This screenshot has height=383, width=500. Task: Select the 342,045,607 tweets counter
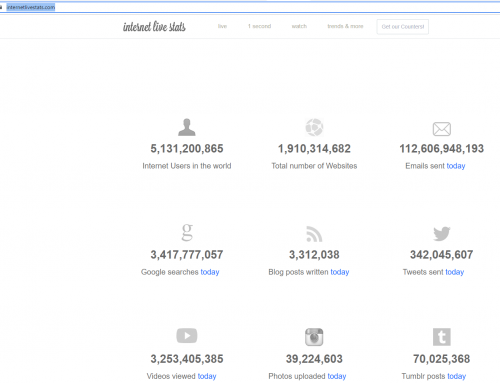[x=442, y=255]
